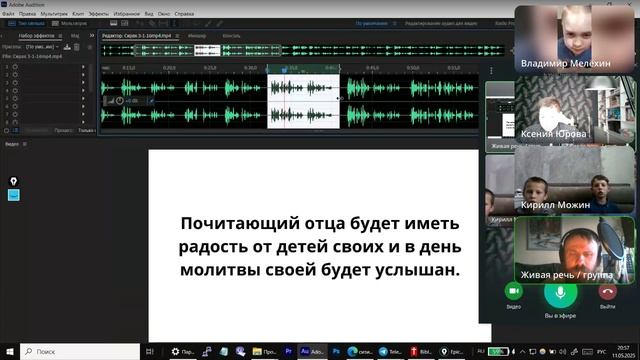640x360 pixels.
Task: Open effect list arrow for slot 4
Action: click(83, 91)
